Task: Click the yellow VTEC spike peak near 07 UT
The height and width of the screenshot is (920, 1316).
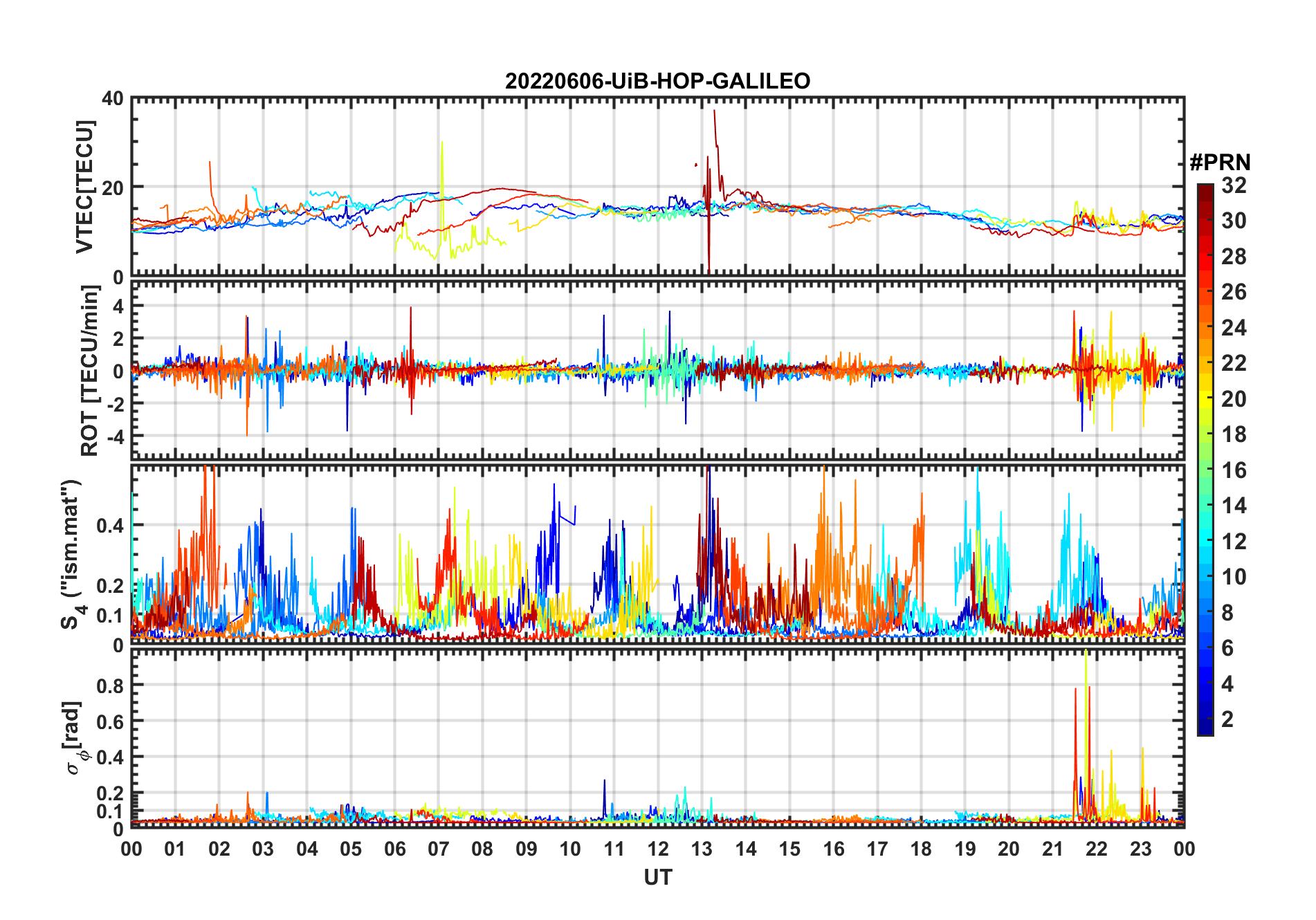Action: point(441,142)
